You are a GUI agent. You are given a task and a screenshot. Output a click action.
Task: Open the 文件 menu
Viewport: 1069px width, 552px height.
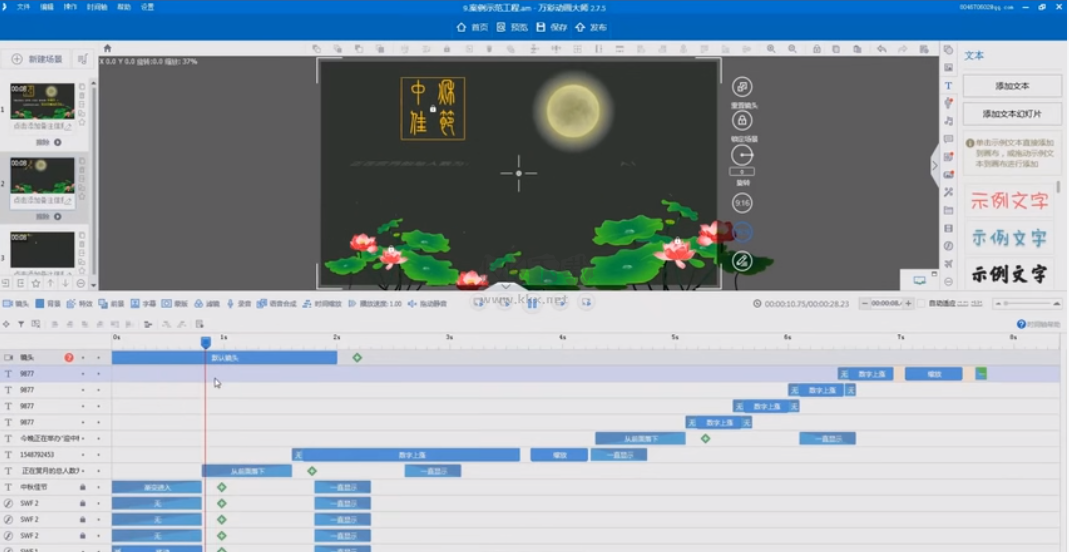point(23,7)
